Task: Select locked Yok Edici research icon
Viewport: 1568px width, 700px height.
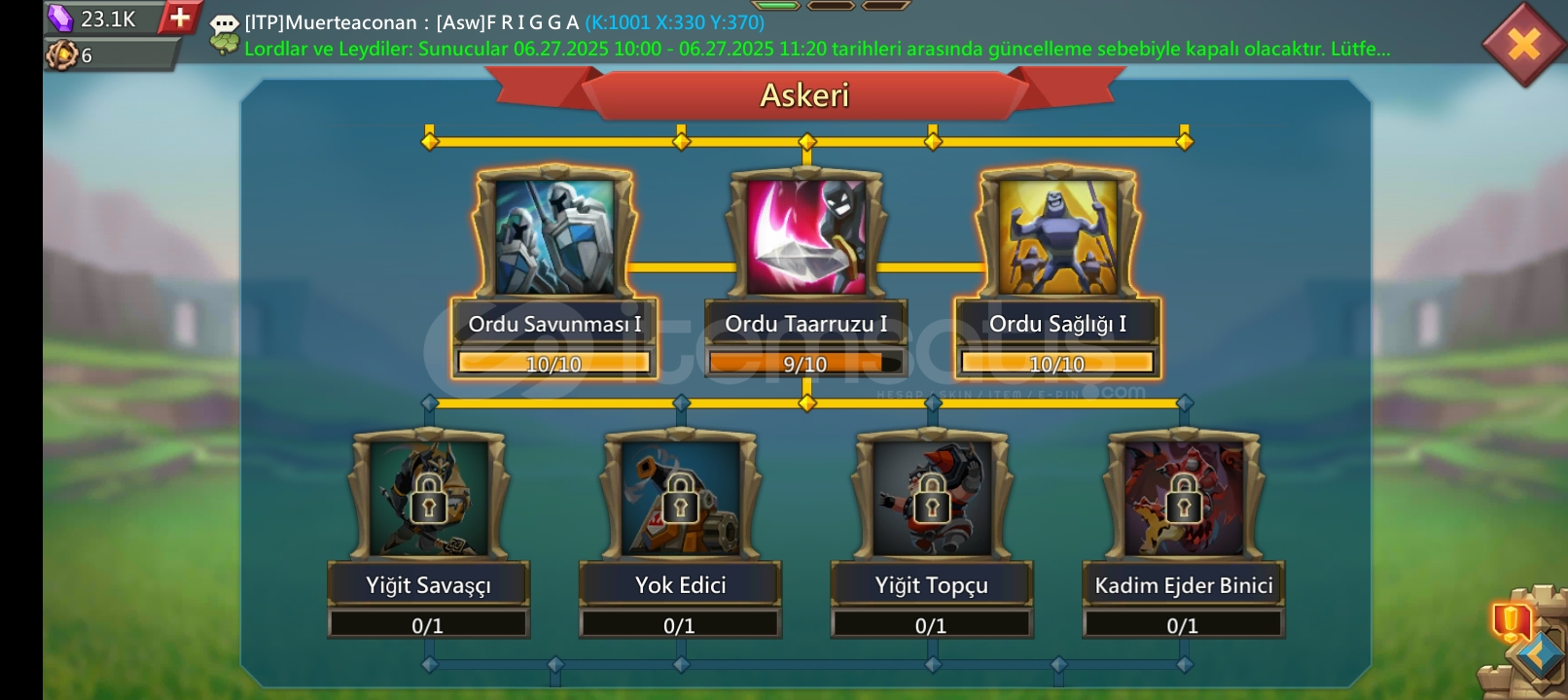Action: [x=681, y=498]
